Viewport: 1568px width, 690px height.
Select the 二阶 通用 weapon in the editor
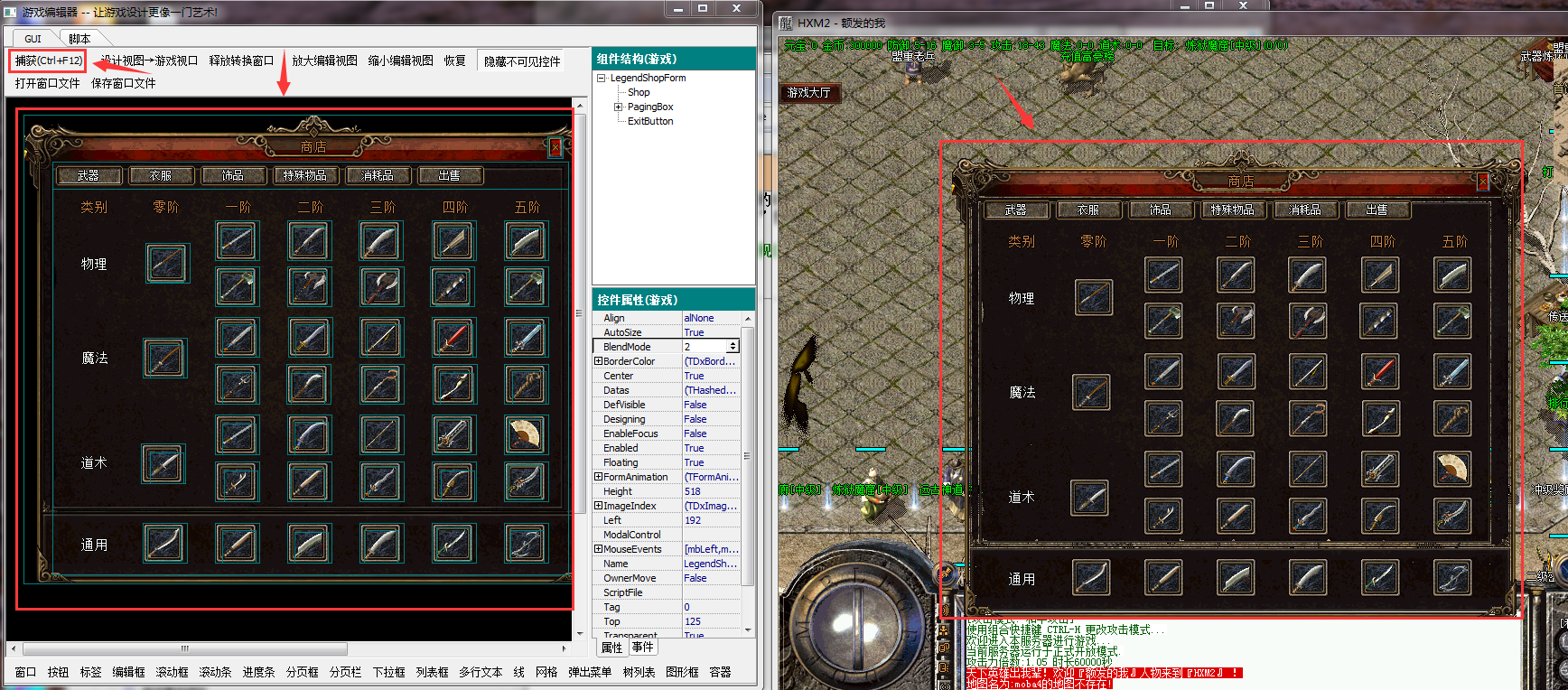click(x=309, y=544)
